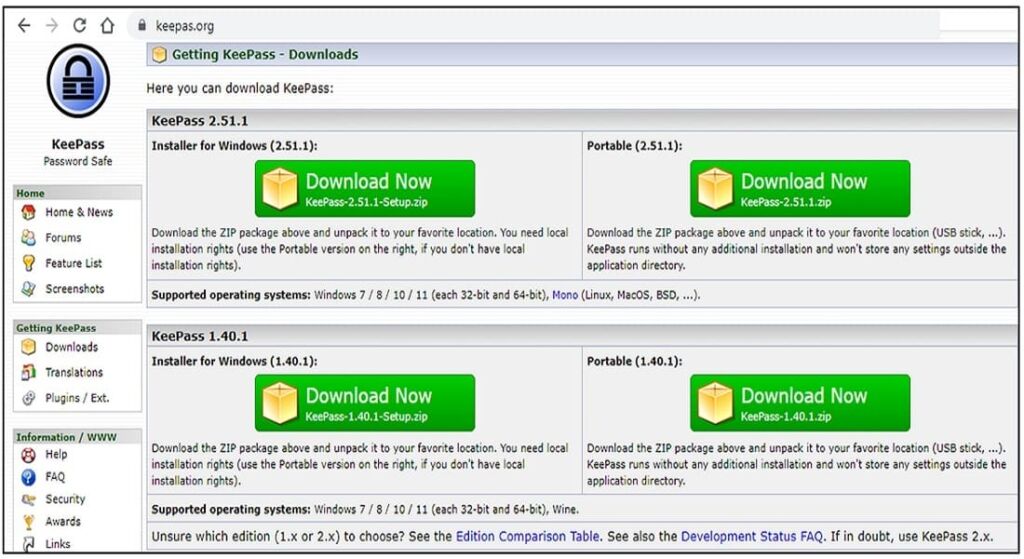1024x559 pixels.
Task: Open the Development Status FAQ link
Action: (x=753, y=537)
